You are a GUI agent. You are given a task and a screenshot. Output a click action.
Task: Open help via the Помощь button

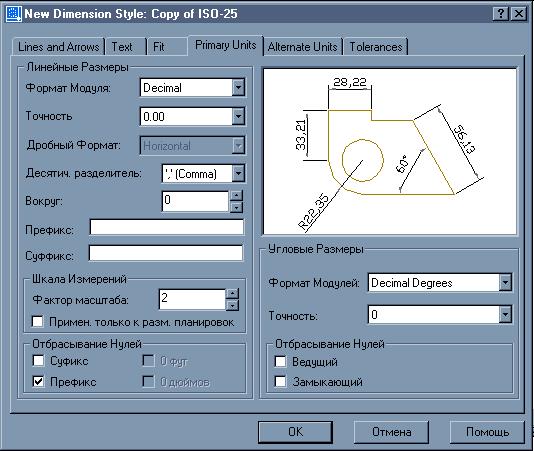click(x=487, y=432)
